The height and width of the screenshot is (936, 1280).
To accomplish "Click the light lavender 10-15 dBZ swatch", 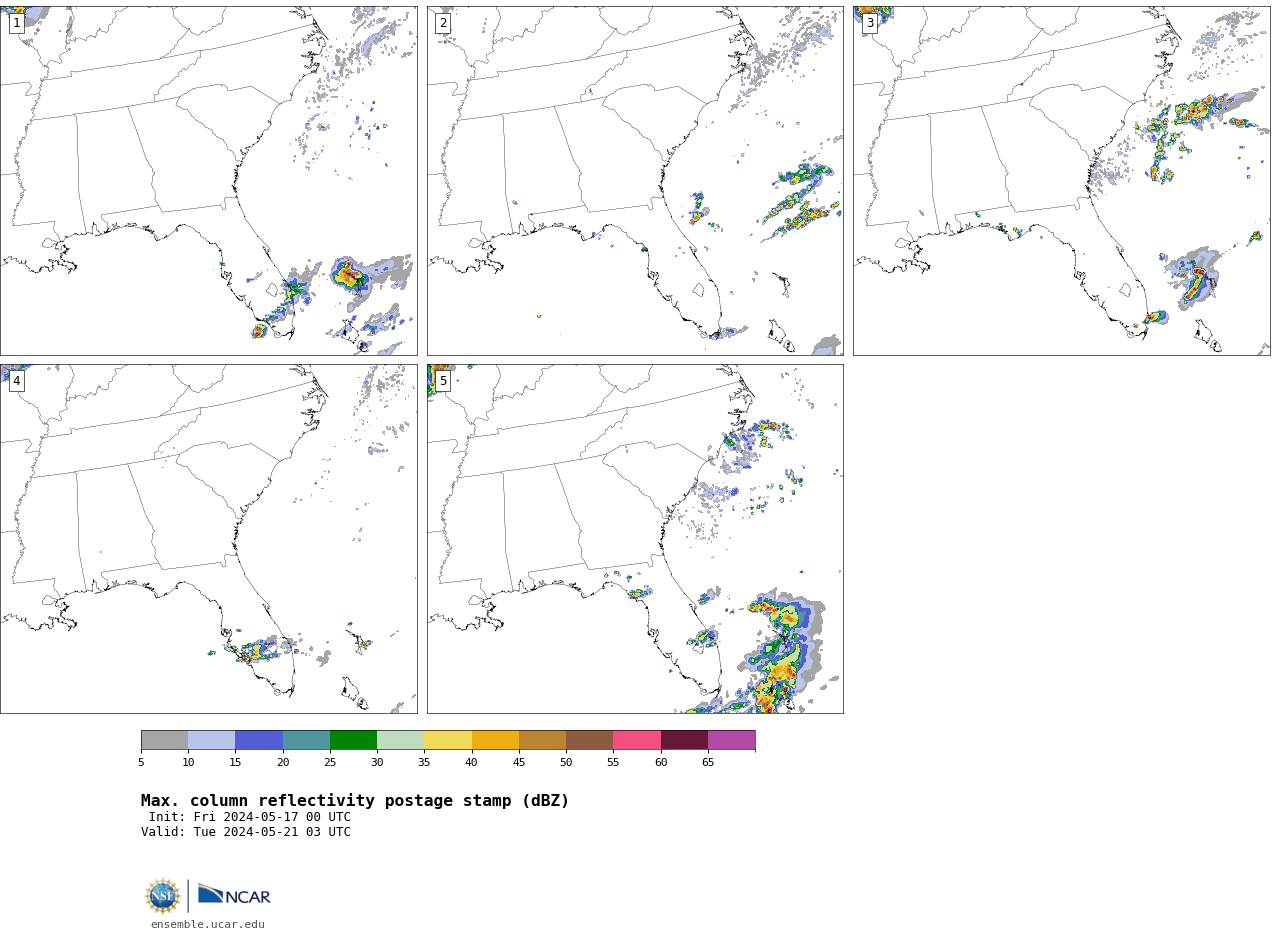I will tap(211, 740).
